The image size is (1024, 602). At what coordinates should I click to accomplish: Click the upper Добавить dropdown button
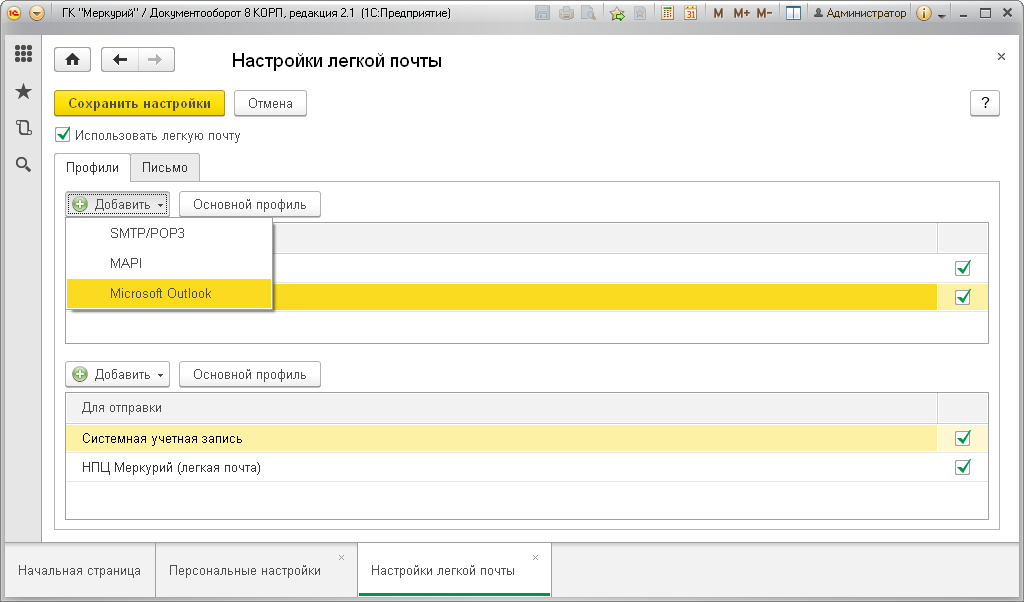118,204
